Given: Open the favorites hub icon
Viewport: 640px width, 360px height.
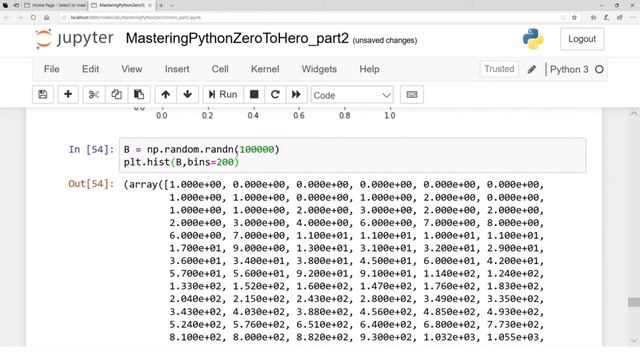Looking at the screenshot, I should (593, 18).
